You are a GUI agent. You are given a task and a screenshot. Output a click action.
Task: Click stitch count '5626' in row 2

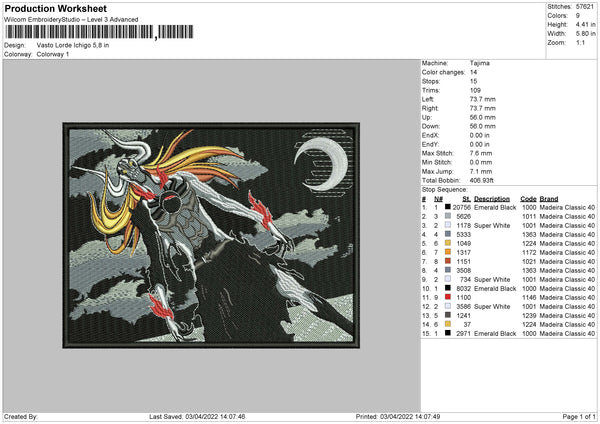463,217
